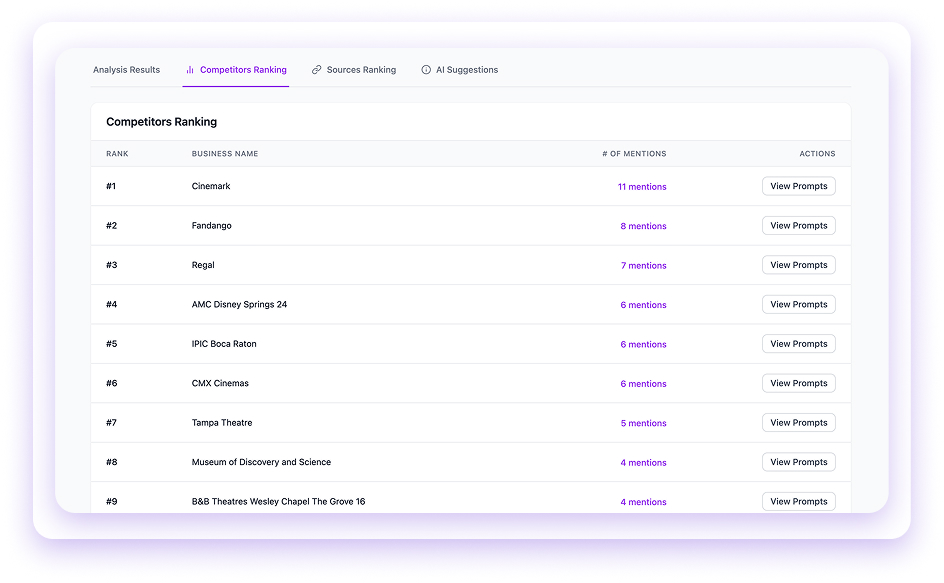View prompts for Museum of Discovery and Science
This screenshot has width=944, height=583.
pos(798,462)
